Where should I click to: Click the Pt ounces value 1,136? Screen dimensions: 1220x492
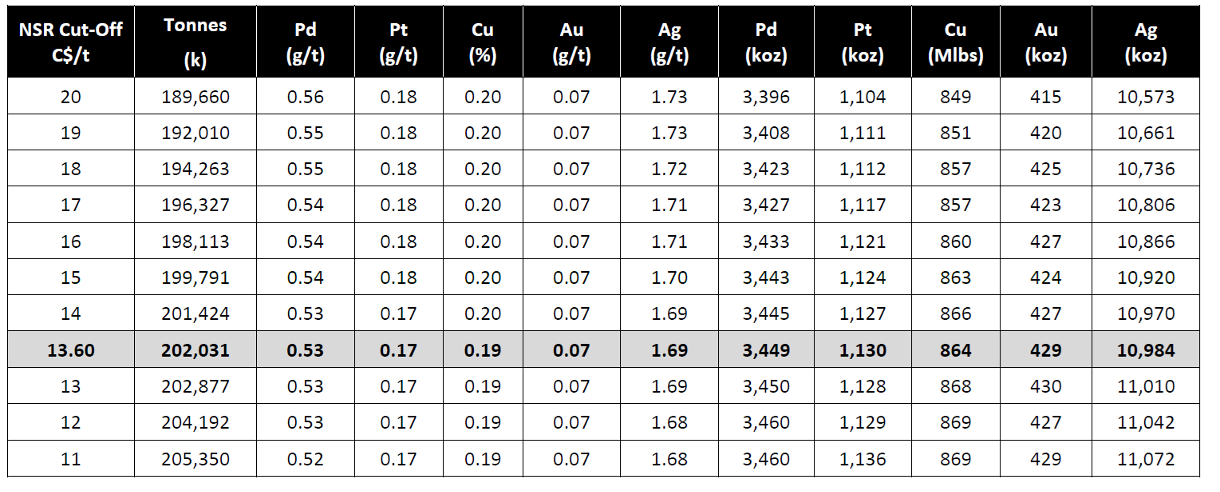[861, 459]
